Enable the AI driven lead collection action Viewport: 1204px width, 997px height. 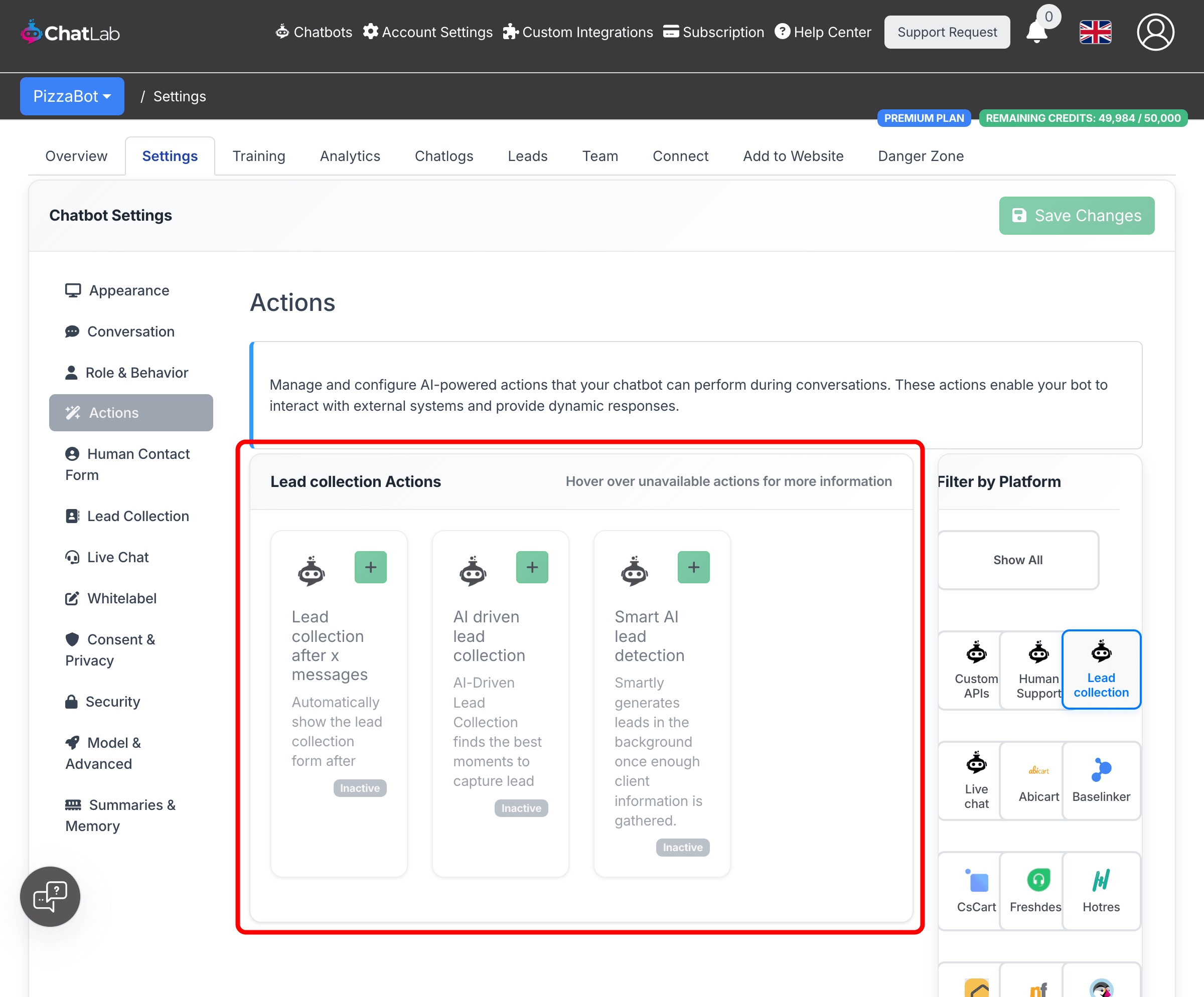pos(531,567)
